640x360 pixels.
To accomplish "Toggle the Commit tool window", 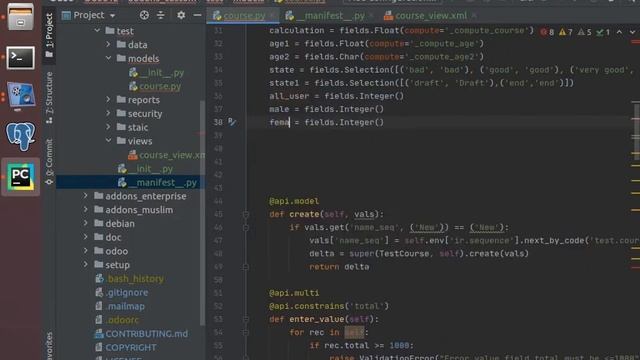I will pyautogui.click(x=49, y=161).
